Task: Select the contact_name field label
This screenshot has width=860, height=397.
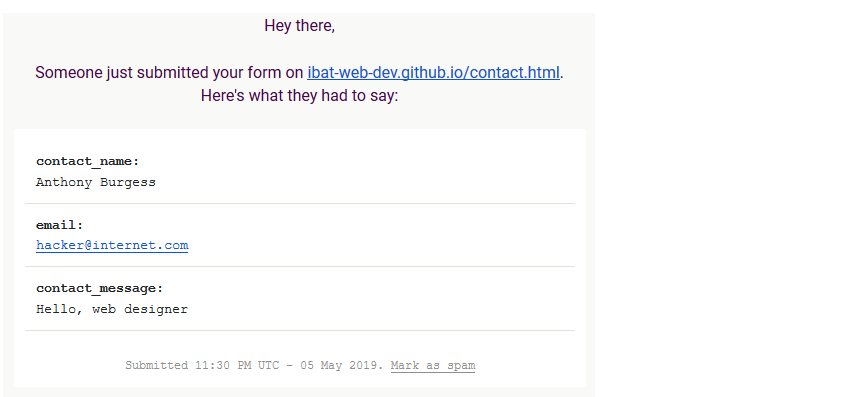Action: point(88,161)
